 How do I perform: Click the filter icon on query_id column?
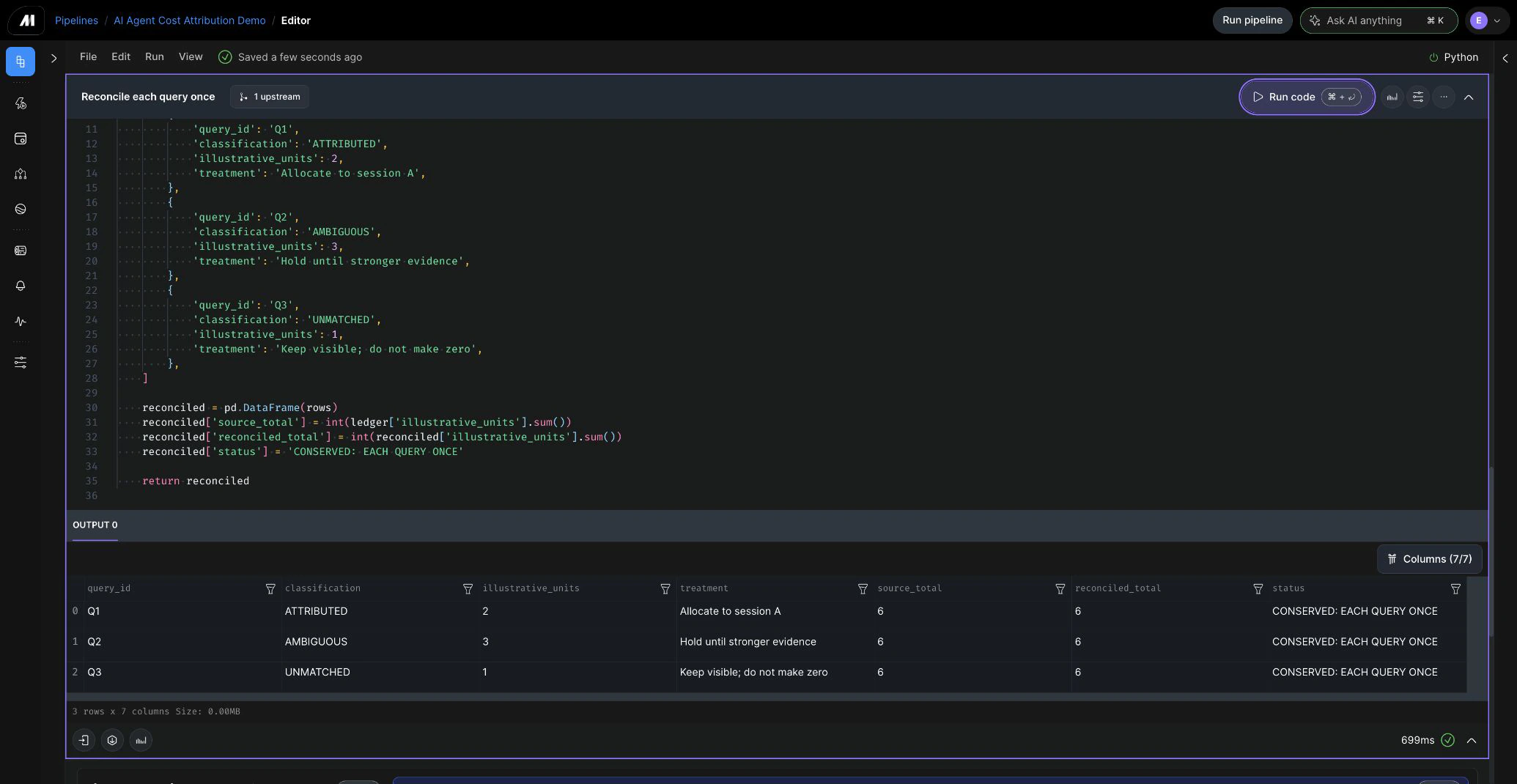pos(270,589)
